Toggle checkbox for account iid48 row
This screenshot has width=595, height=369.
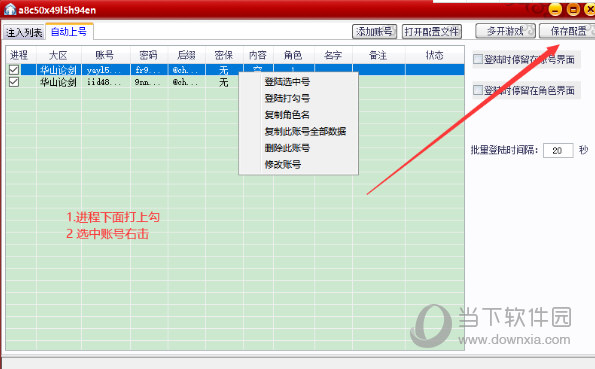pos(14,82)
